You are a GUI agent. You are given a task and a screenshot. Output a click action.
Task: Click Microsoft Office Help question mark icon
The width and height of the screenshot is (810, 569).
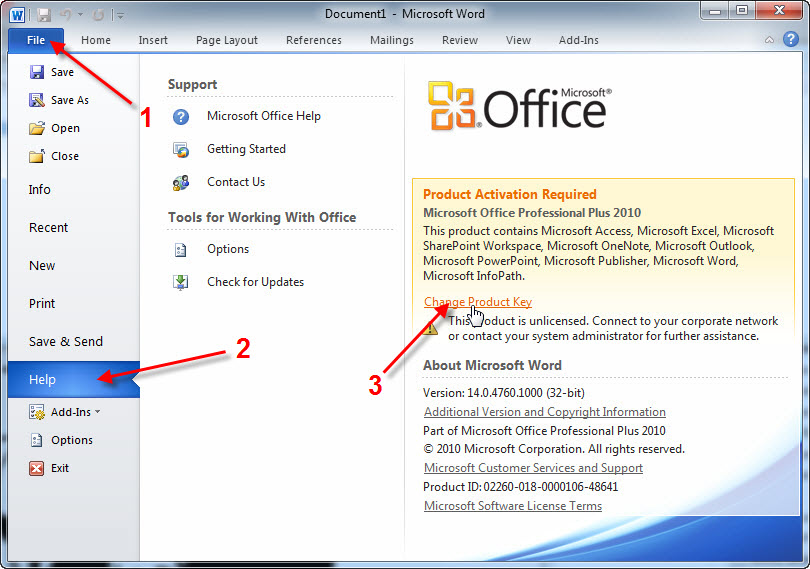click(181, 117)
